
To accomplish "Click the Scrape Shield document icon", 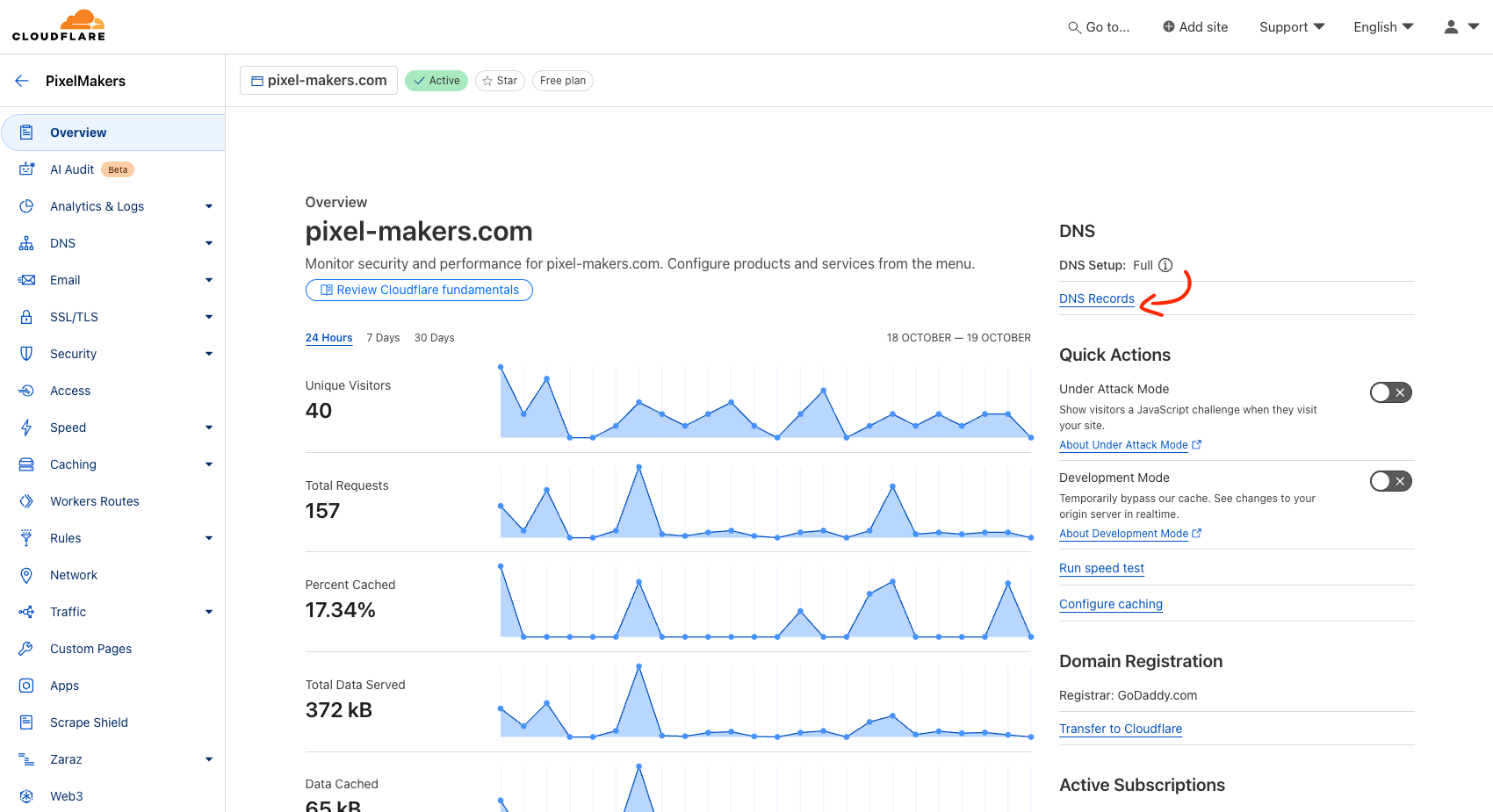I will coord(26,722).
